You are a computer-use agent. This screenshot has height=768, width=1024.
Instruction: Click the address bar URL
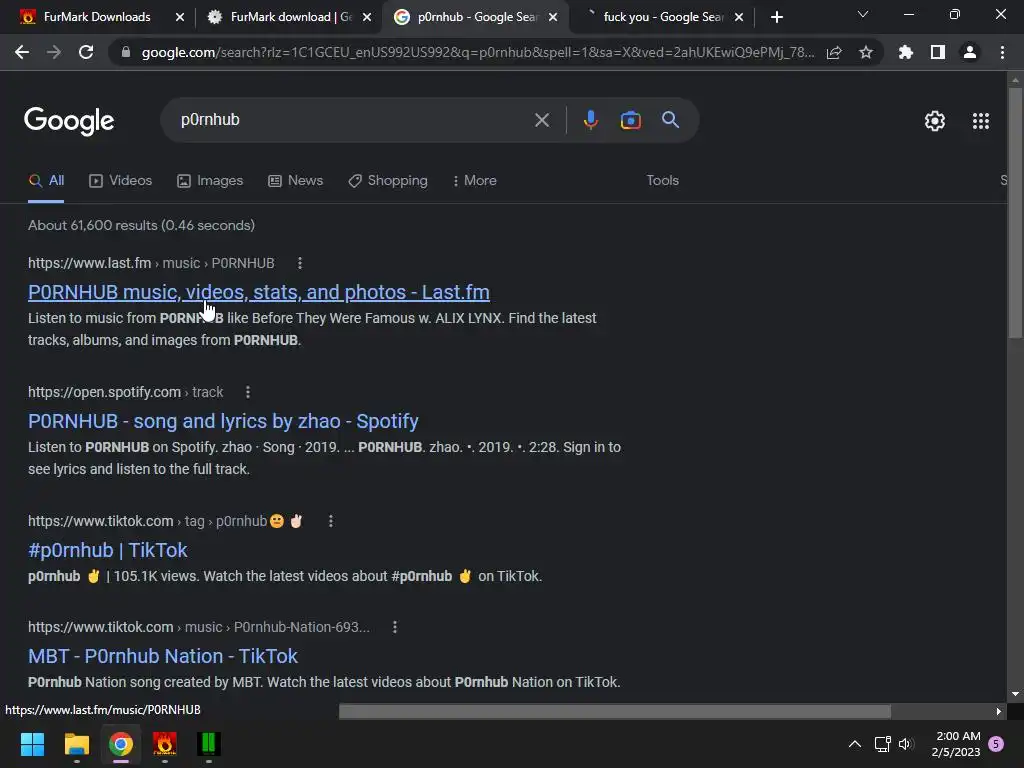click(x=477, y=52)
